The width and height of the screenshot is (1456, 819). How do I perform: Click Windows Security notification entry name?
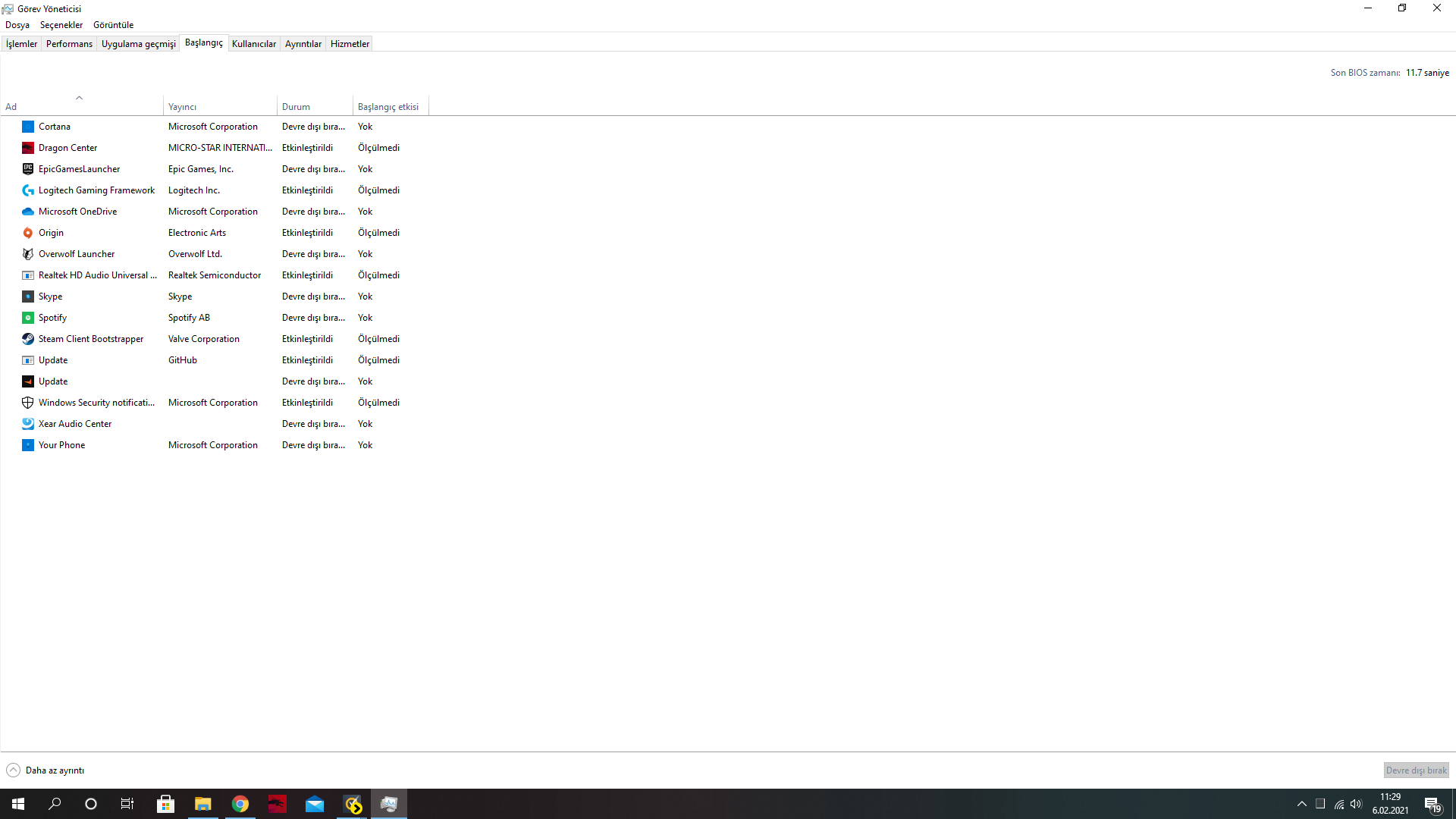coord(96,403)
